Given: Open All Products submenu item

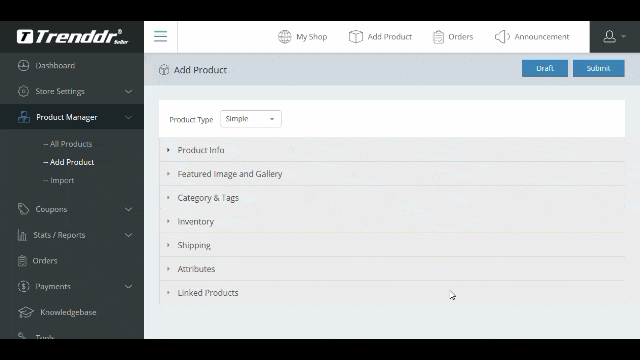Looking at the screenshot, I should (68, 144).
